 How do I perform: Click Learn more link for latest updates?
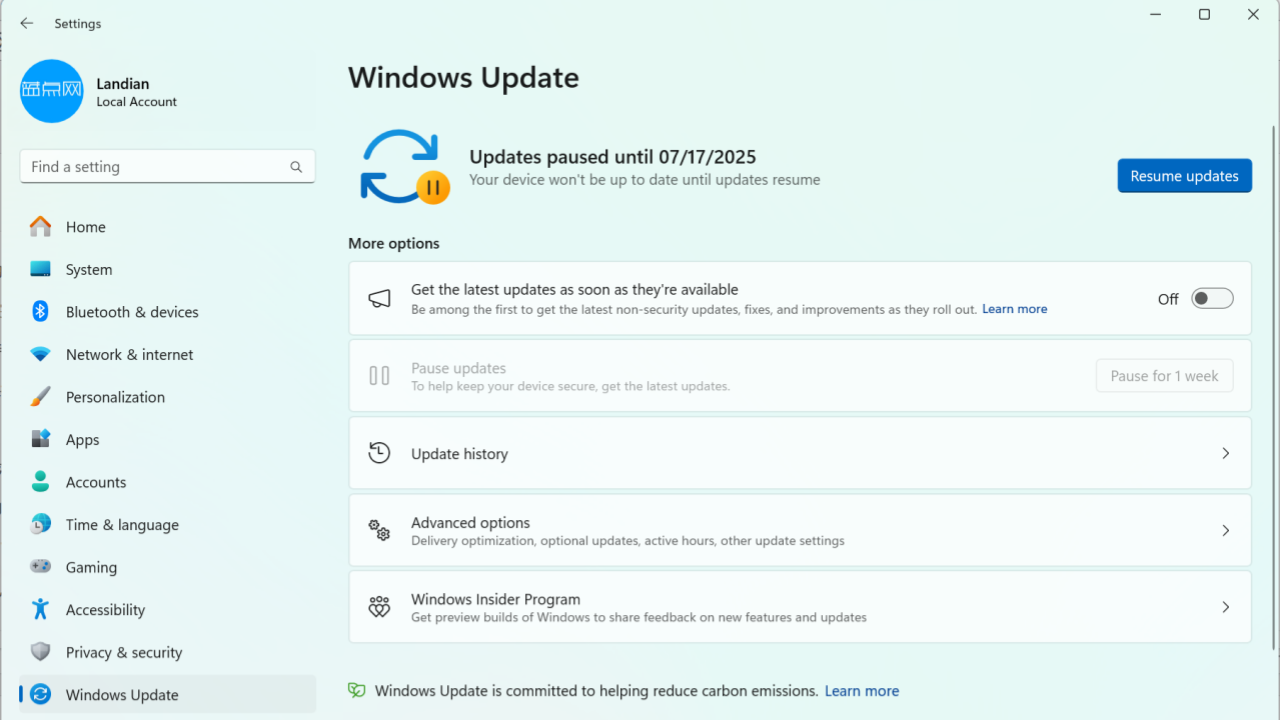[1014, 309]
